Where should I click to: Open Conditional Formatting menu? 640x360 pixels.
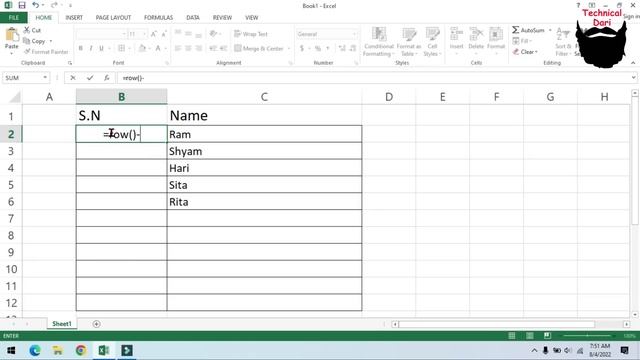(x=379, y=42)
